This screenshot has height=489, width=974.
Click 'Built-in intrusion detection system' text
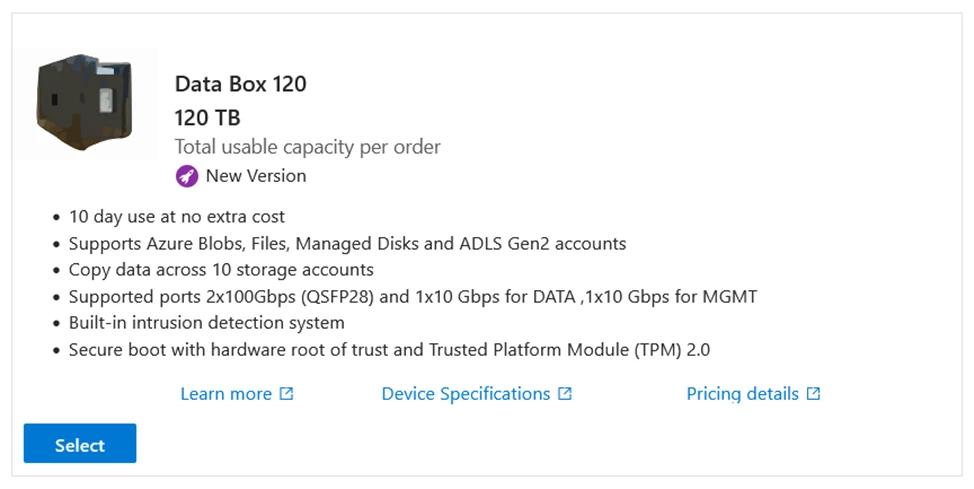point(206,323)
